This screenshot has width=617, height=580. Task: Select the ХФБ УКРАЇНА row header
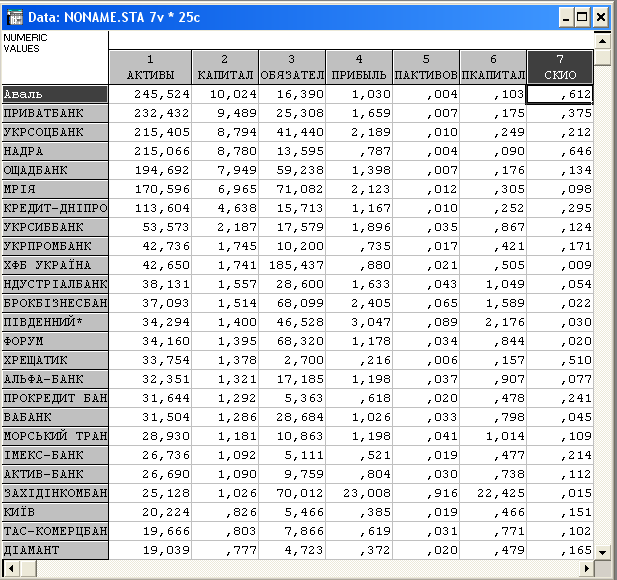pos(55,265)
